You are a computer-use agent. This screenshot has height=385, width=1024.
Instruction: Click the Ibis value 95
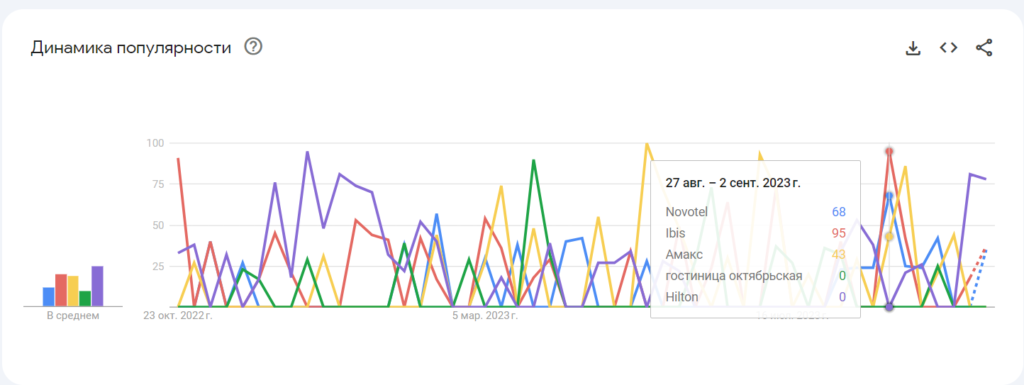839,233
